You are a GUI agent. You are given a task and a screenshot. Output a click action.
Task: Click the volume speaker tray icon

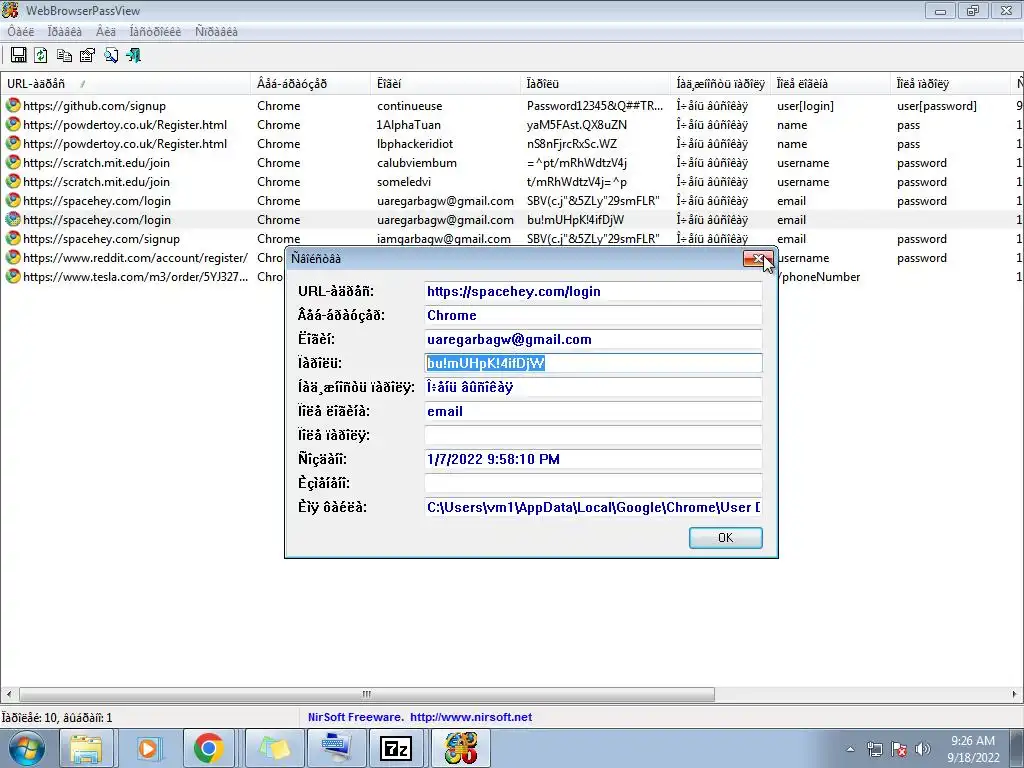(922, 749)
